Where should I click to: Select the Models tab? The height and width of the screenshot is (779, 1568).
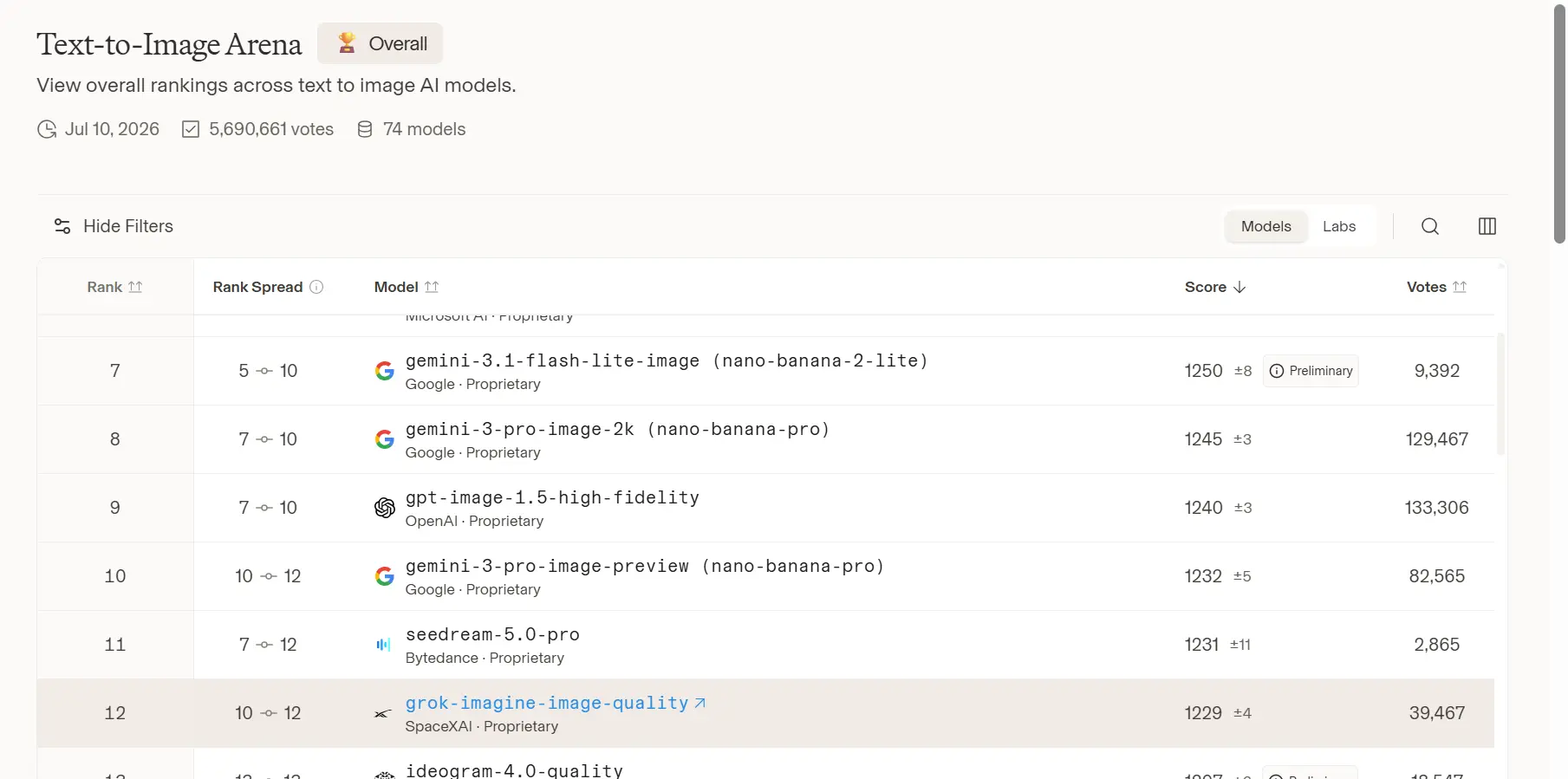[x=1265, y=226]
